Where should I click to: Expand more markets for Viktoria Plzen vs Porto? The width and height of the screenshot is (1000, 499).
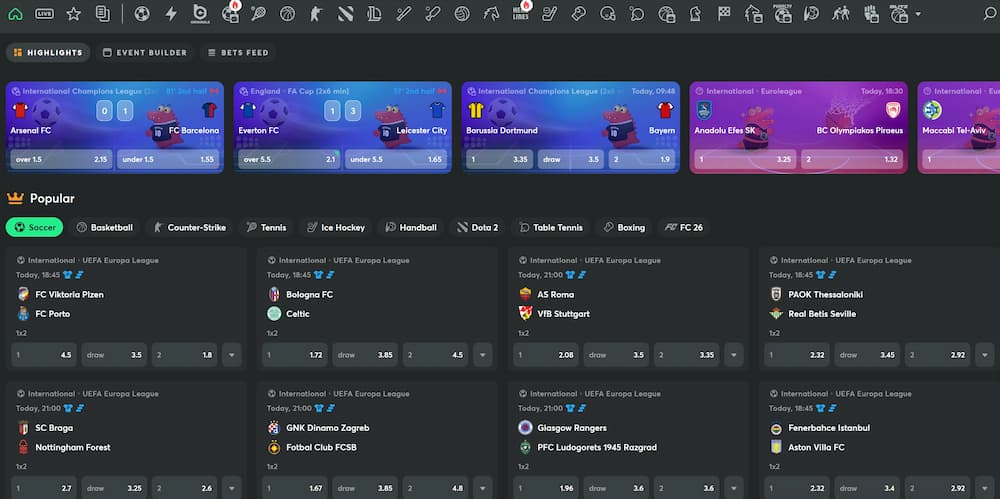[x=232, y=355]
